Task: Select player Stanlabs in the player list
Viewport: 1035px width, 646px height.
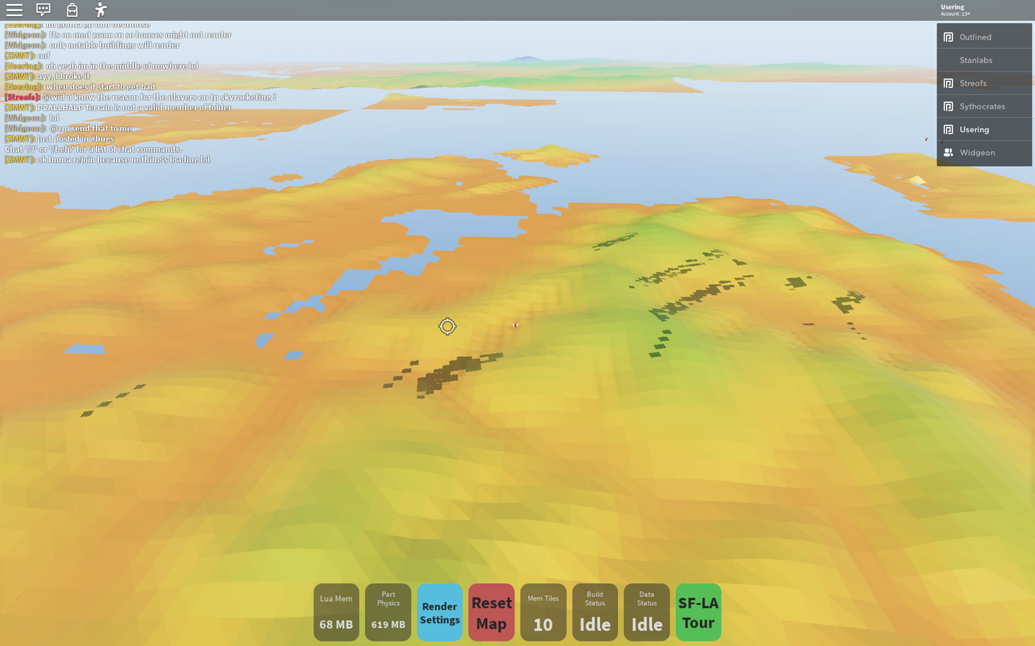Action: pos(984,60)
